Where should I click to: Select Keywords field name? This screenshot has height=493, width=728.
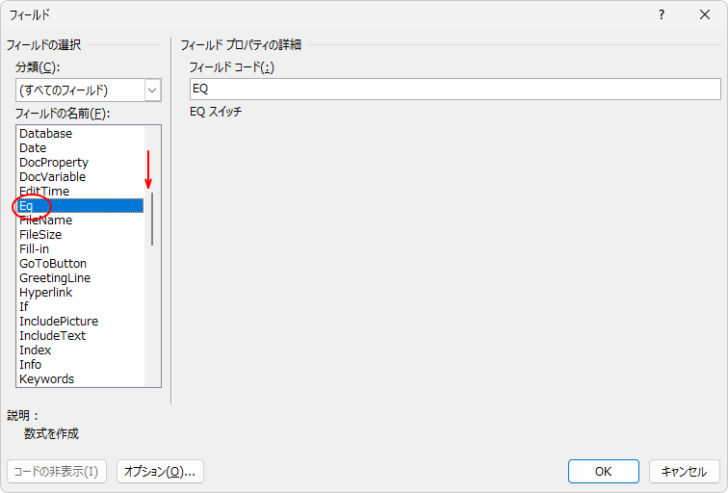coord(80,379)
